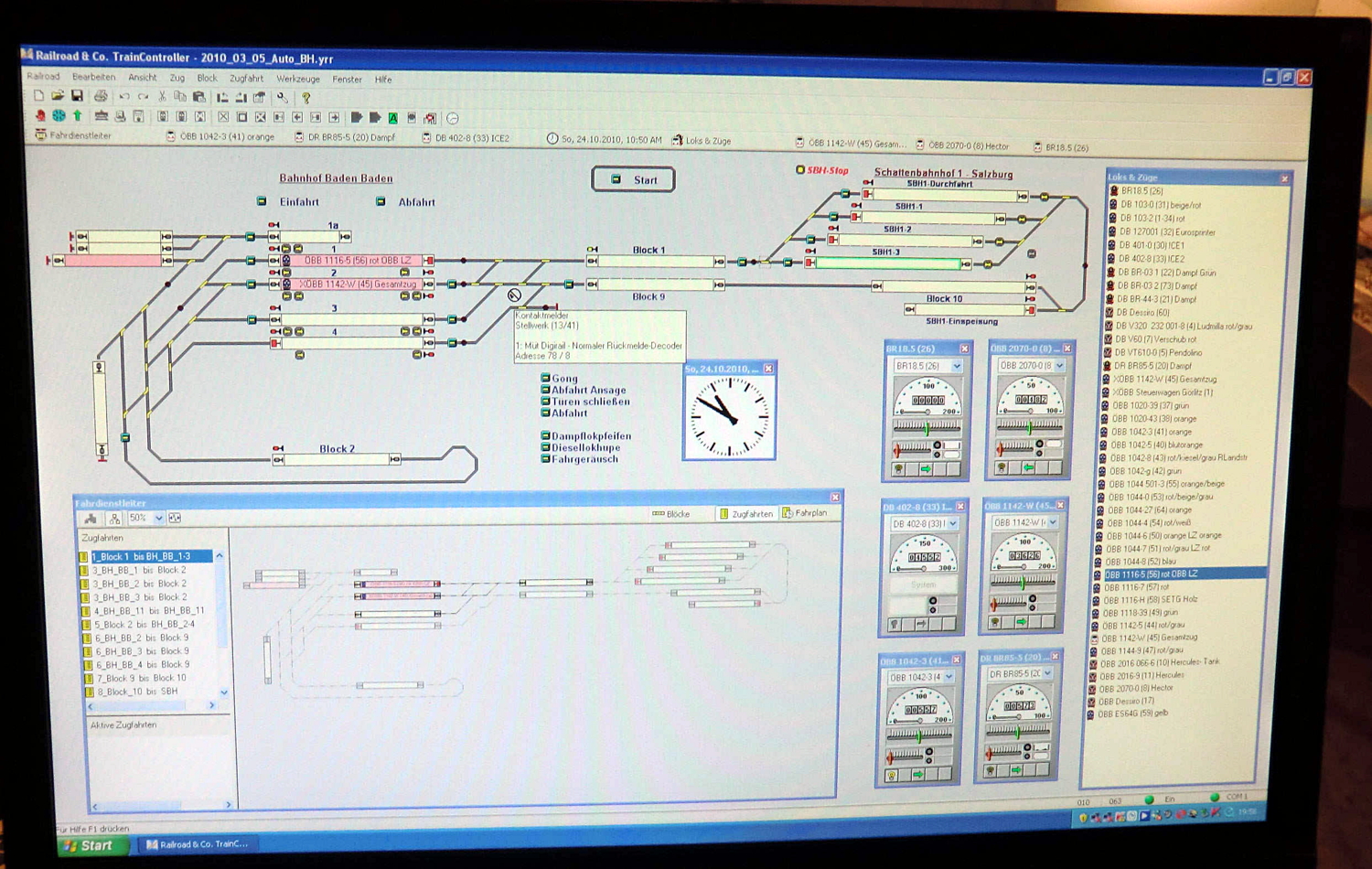Toggle the Diesellokhupe switch
1372x869 pixels.
pos(545,447)
